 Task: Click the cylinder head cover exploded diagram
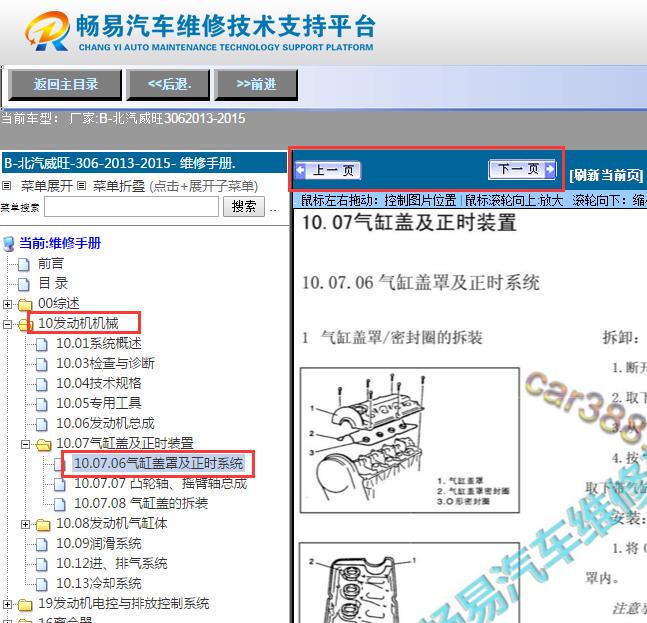pos(409,440)
